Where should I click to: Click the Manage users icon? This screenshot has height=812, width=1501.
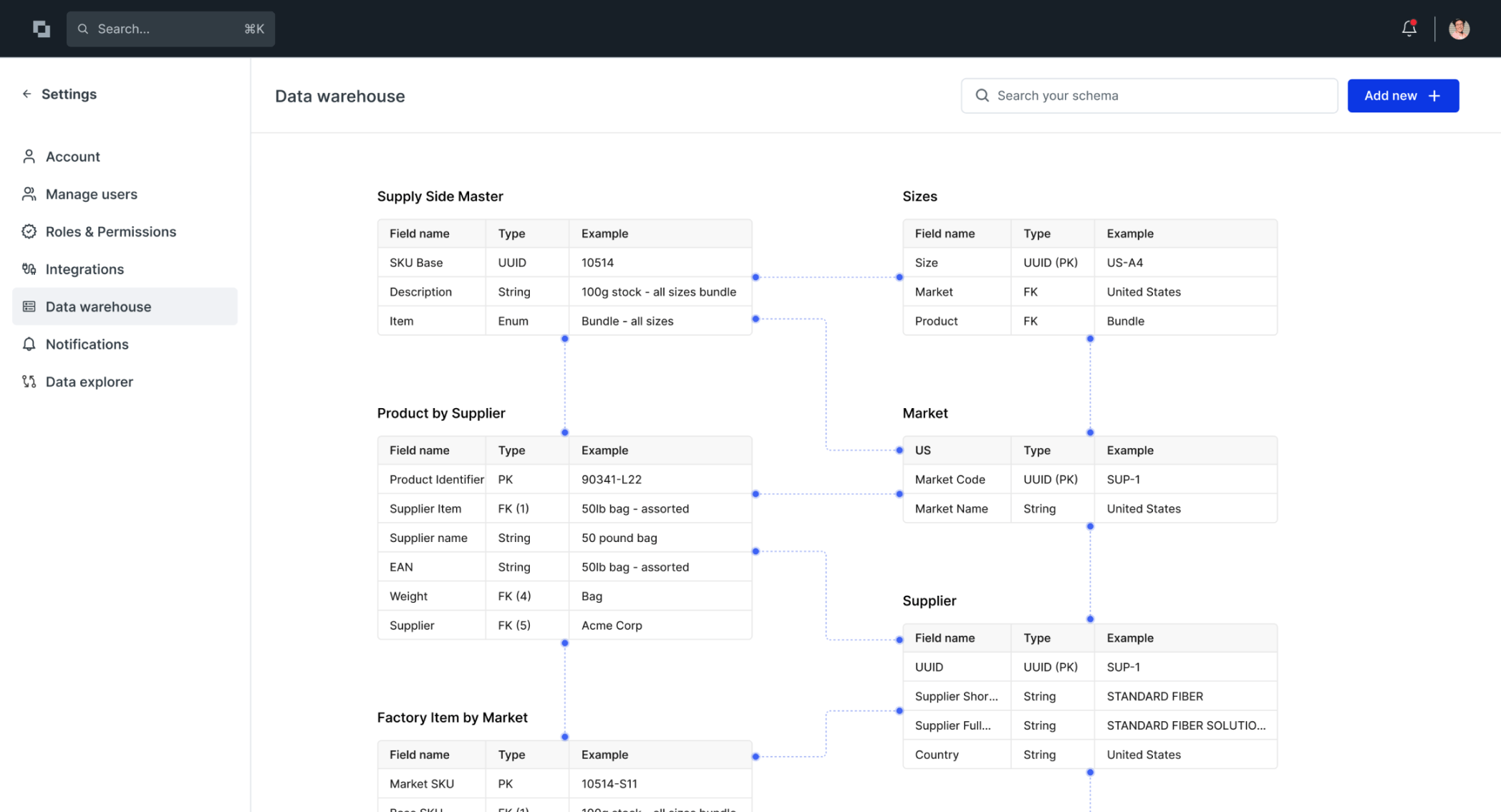tap(29, 194)
